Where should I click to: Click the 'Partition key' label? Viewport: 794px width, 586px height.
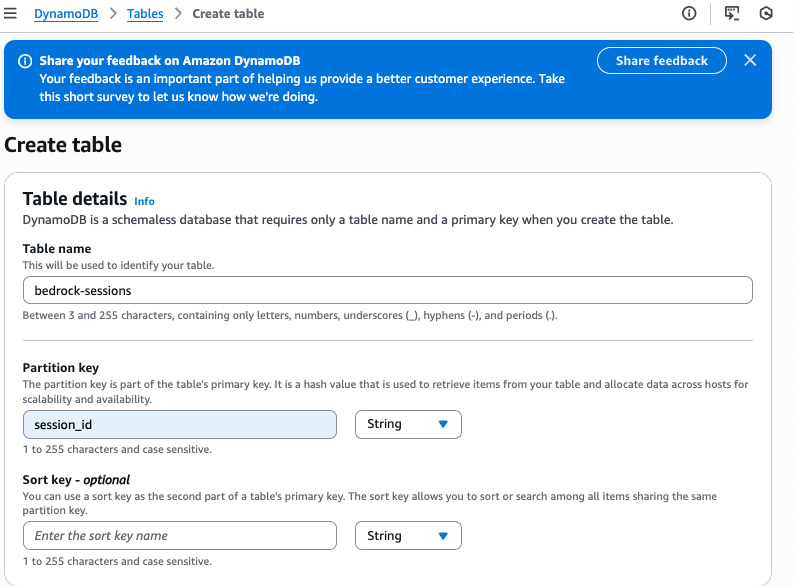(61, 368)
